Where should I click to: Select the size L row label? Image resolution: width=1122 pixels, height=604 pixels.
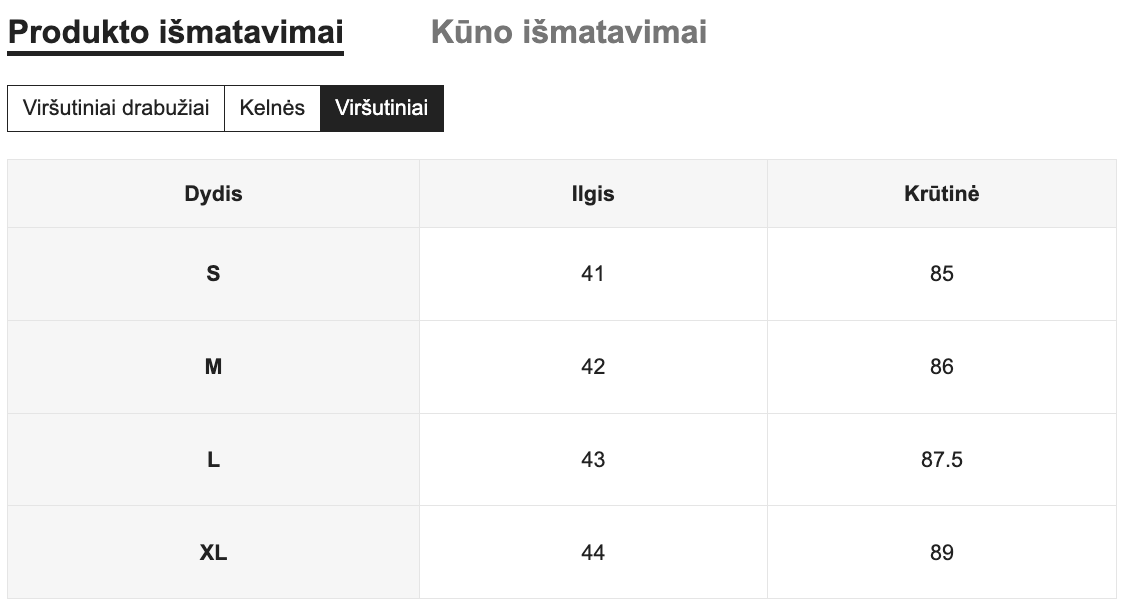[213, 459]
